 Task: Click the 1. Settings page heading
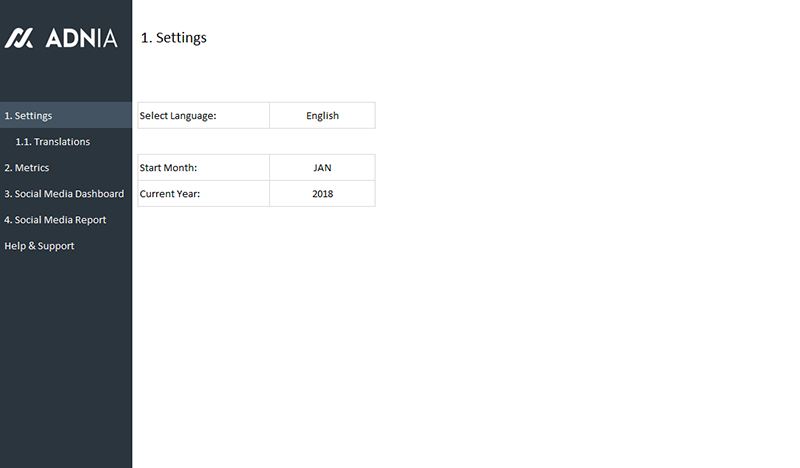[x=174, y=38]
